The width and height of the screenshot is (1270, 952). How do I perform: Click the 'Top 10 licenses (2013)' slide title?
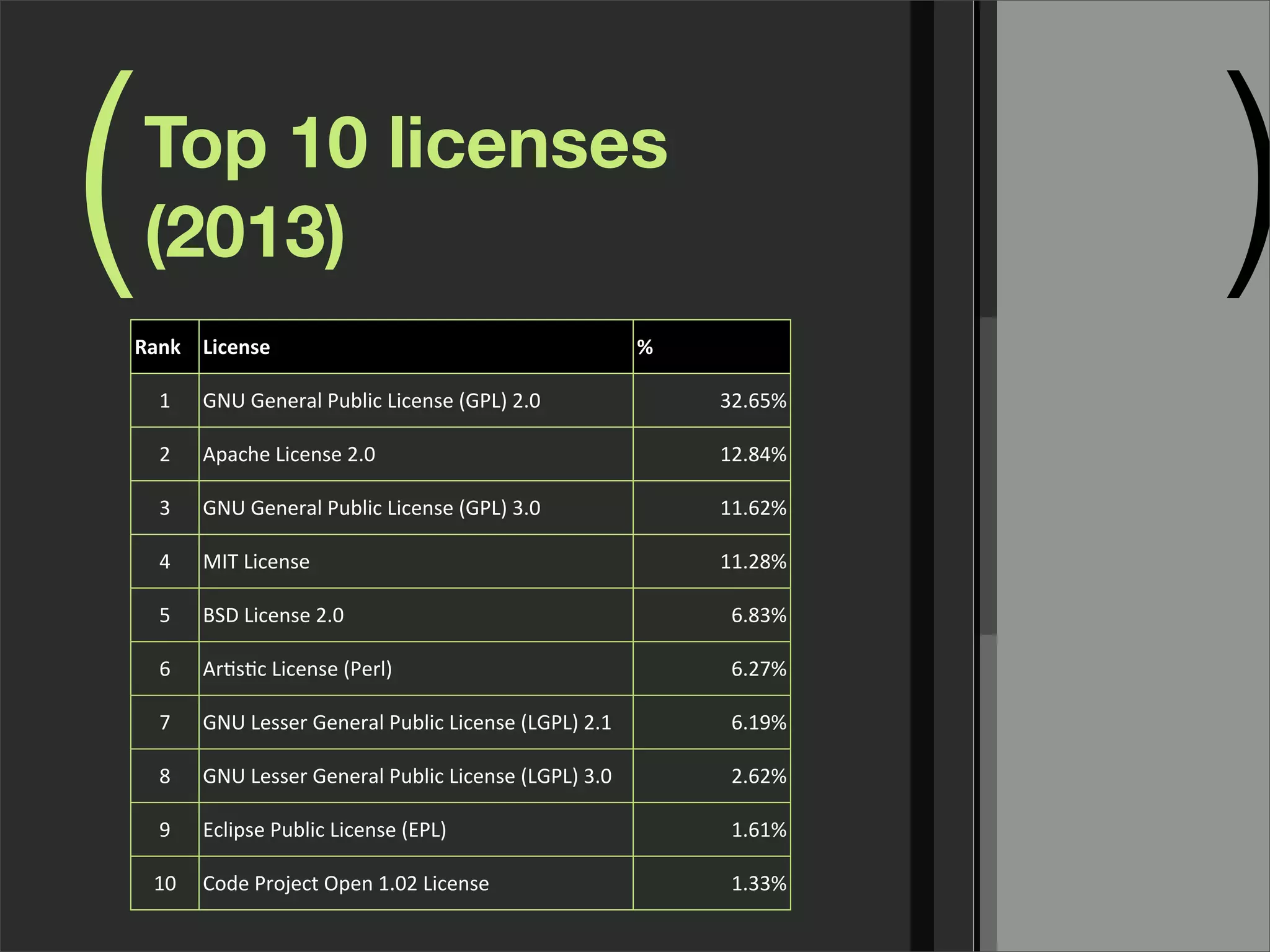[406, 186]
